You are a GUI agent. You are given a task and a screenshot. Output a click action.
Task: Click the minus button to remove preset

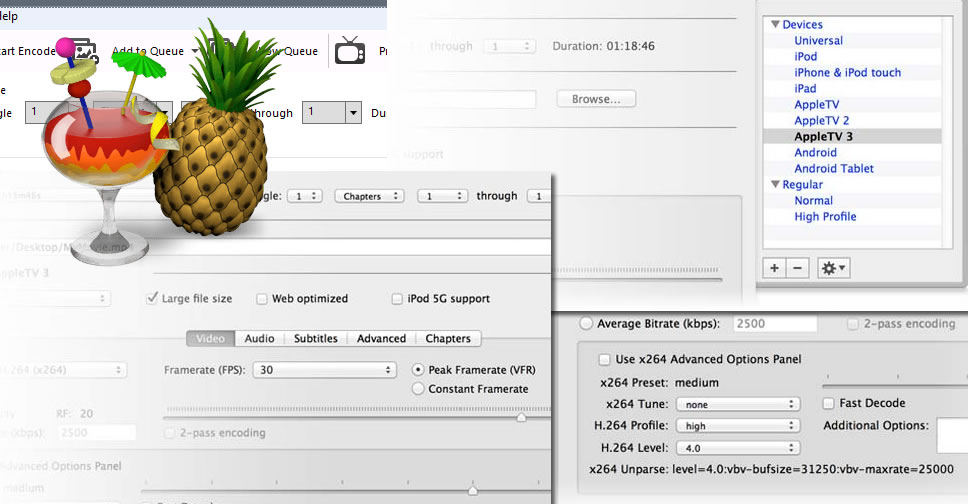797,268
